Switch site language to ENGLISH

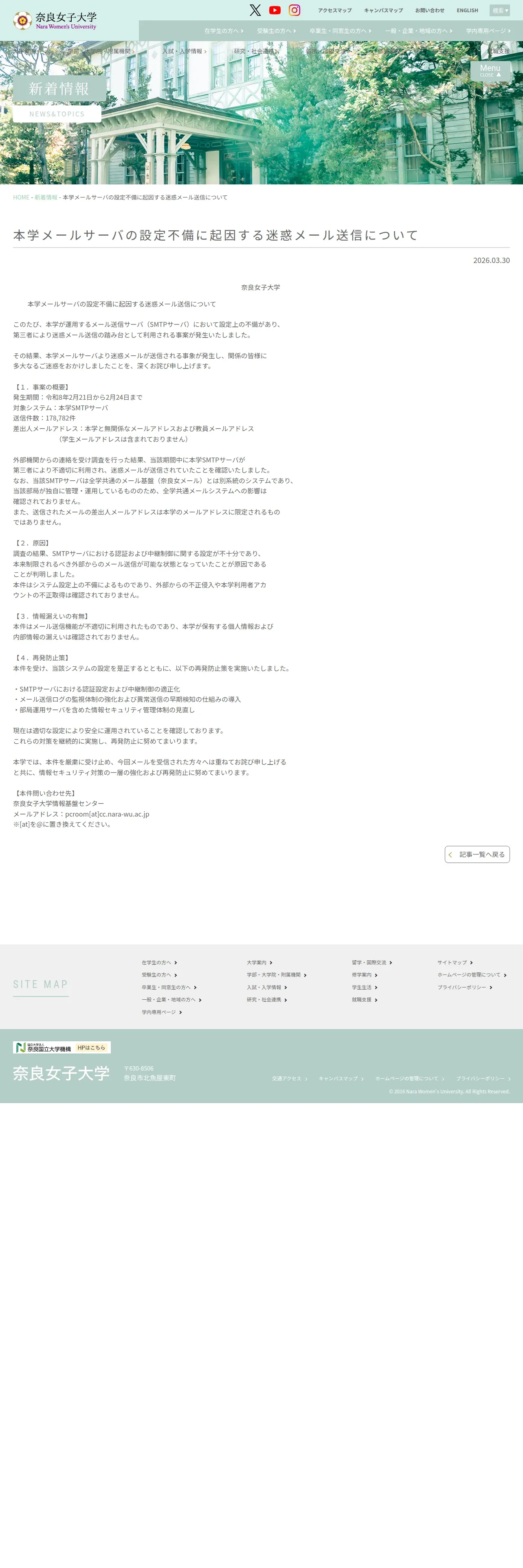(x=467, y=10)
